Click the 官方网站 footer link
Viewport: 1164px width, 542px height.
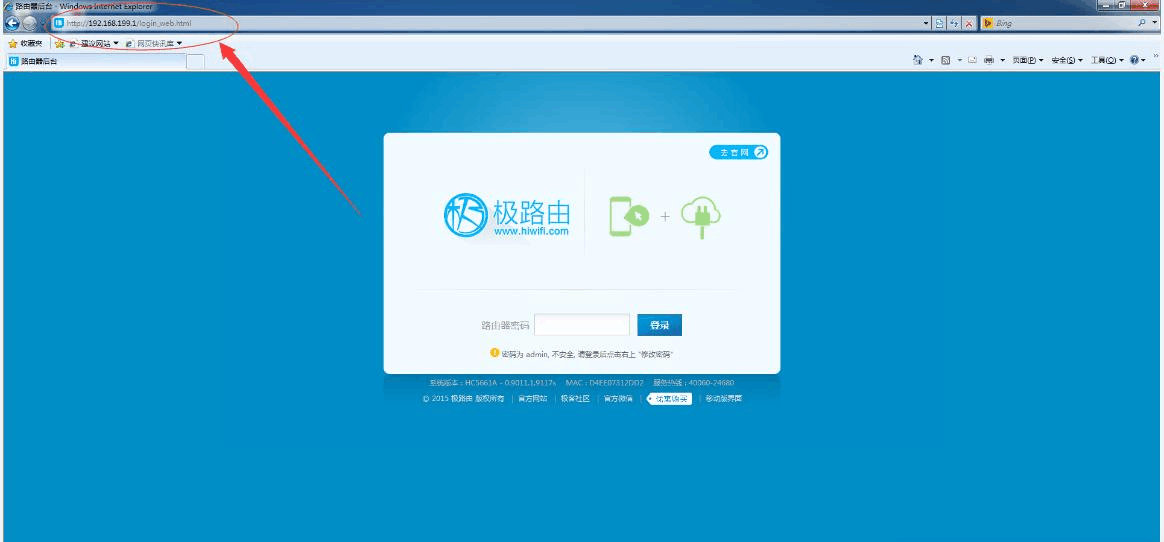532,399
